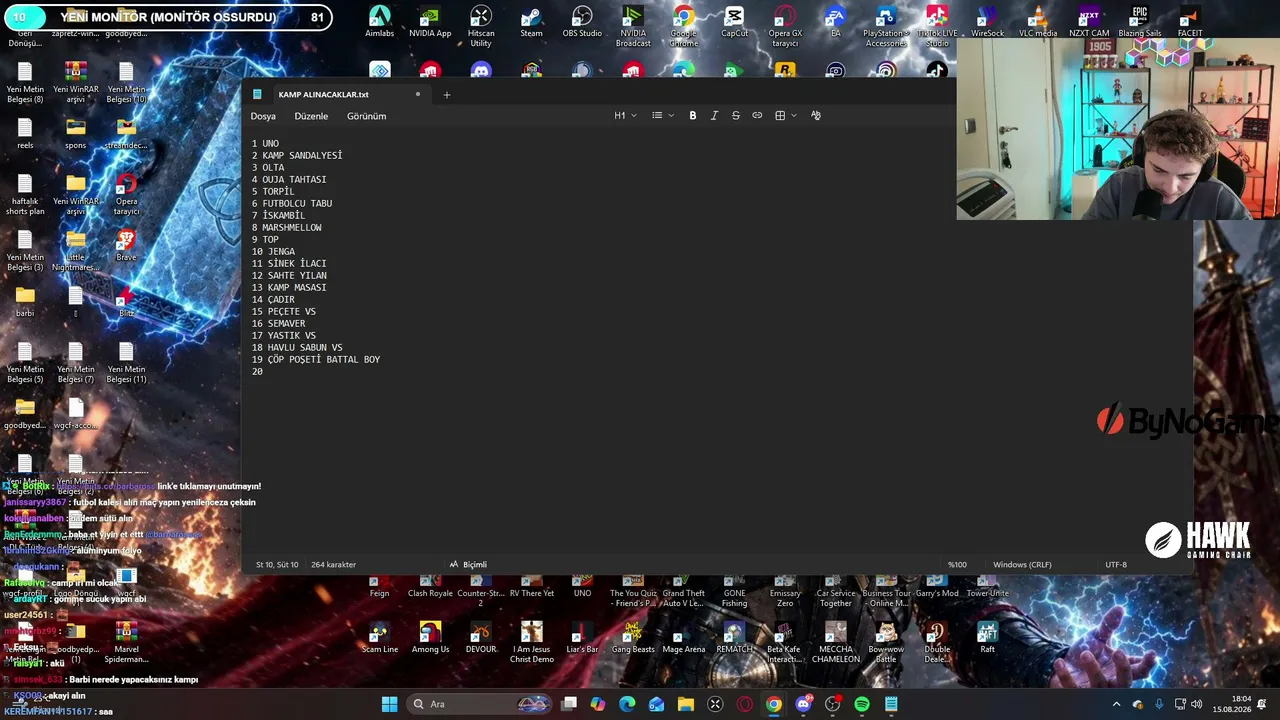Viewport: 1280px width, 720px height.
Task: Add a new Notepad tab
Action: coord(447,95)
